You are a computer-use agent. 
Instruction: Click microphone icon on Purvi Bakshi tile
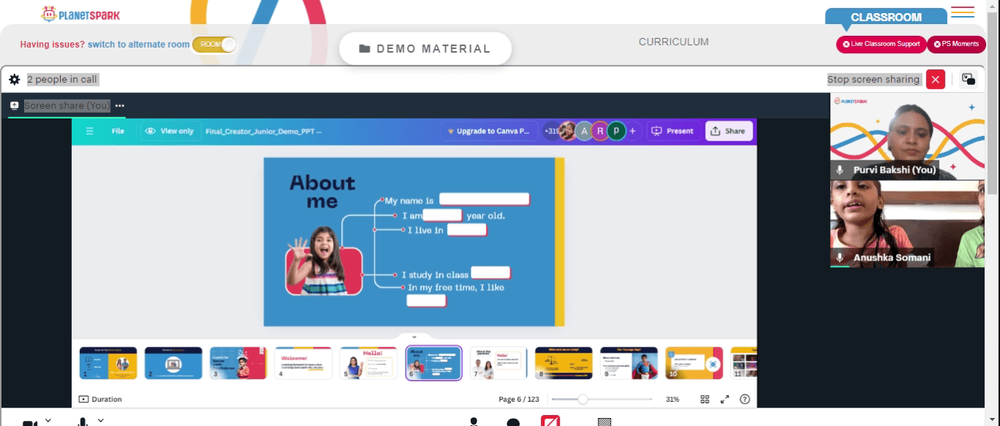(x=840, y=170)
